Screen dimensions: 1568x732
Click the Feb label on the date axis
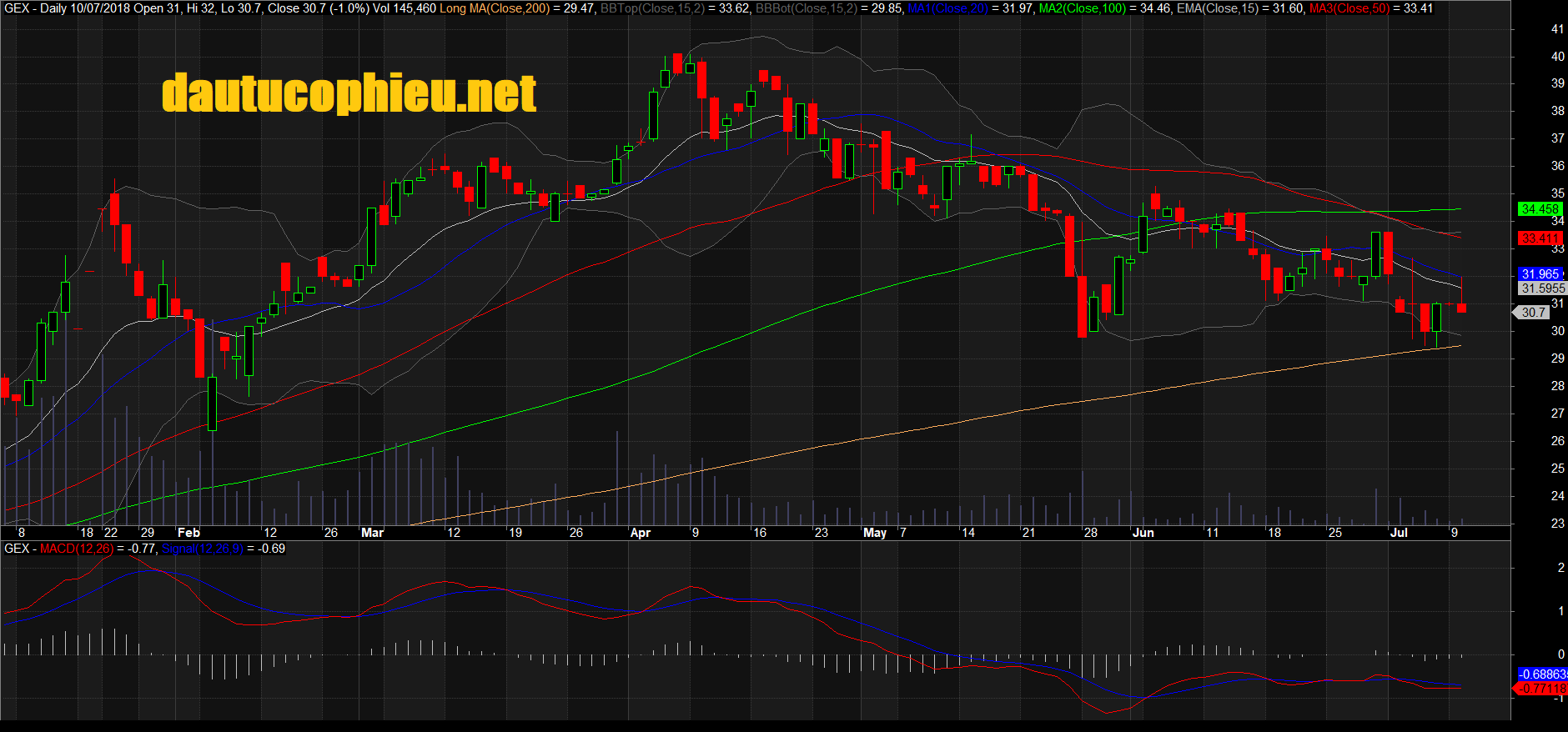(x=189, y=532)
